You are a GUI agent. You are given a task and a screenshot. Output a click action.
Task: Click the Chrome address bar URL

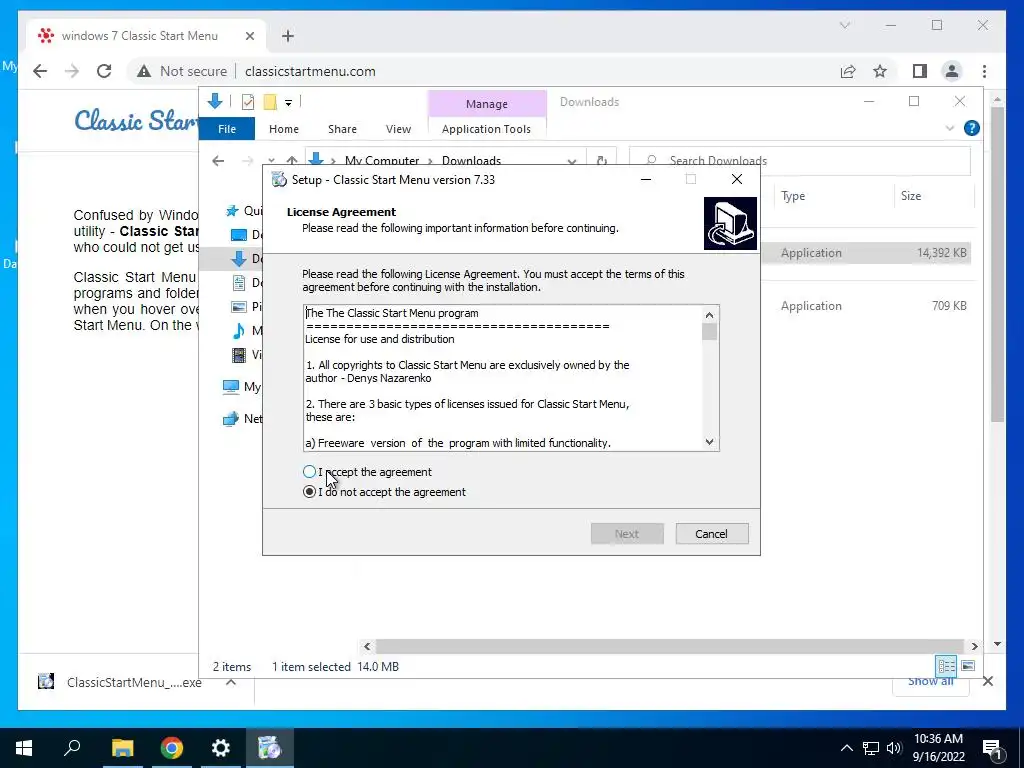tap(310, 71)
